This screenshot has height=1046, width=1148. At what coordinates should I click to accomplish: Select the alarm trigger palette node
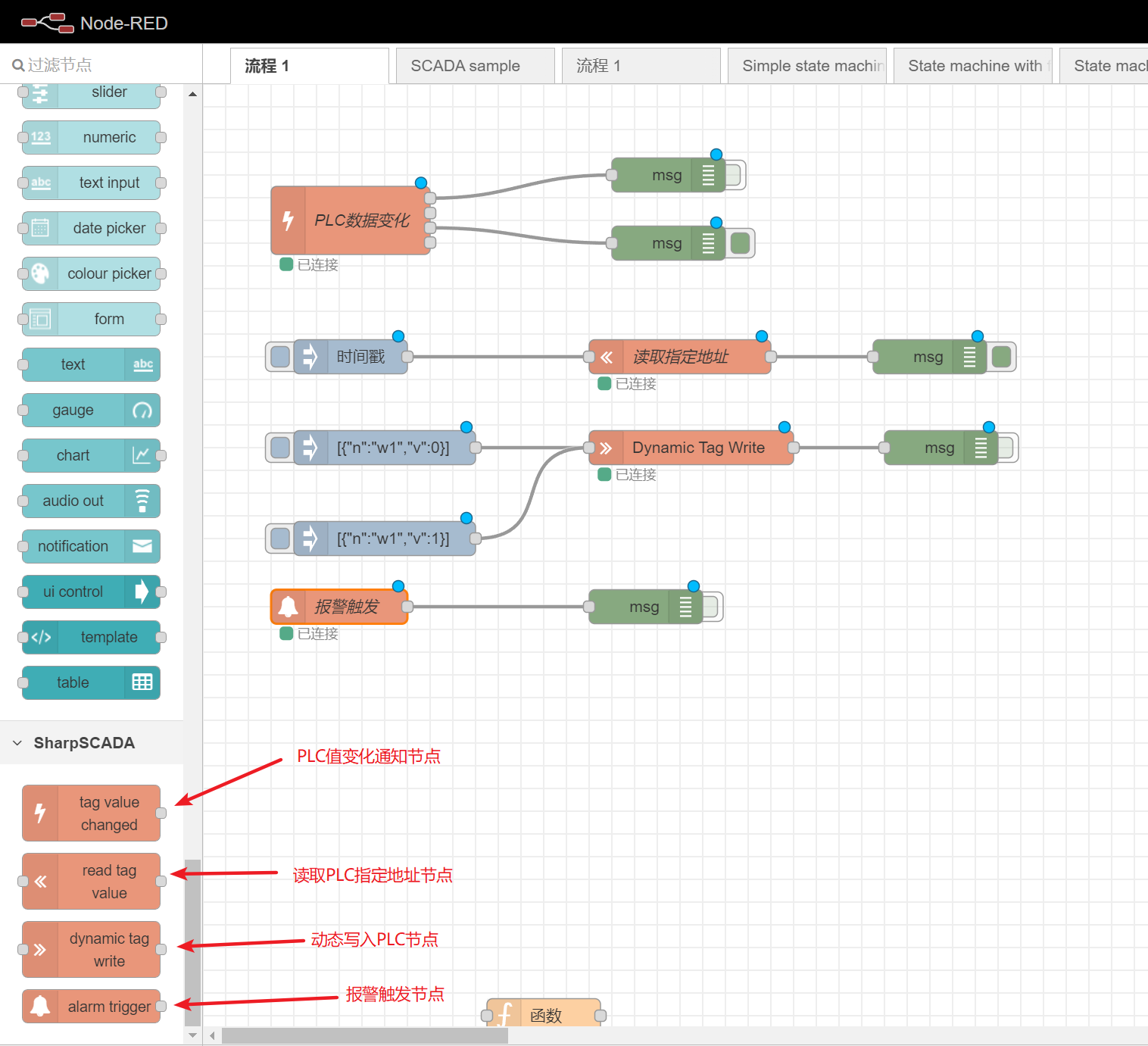click(91, 1006)
